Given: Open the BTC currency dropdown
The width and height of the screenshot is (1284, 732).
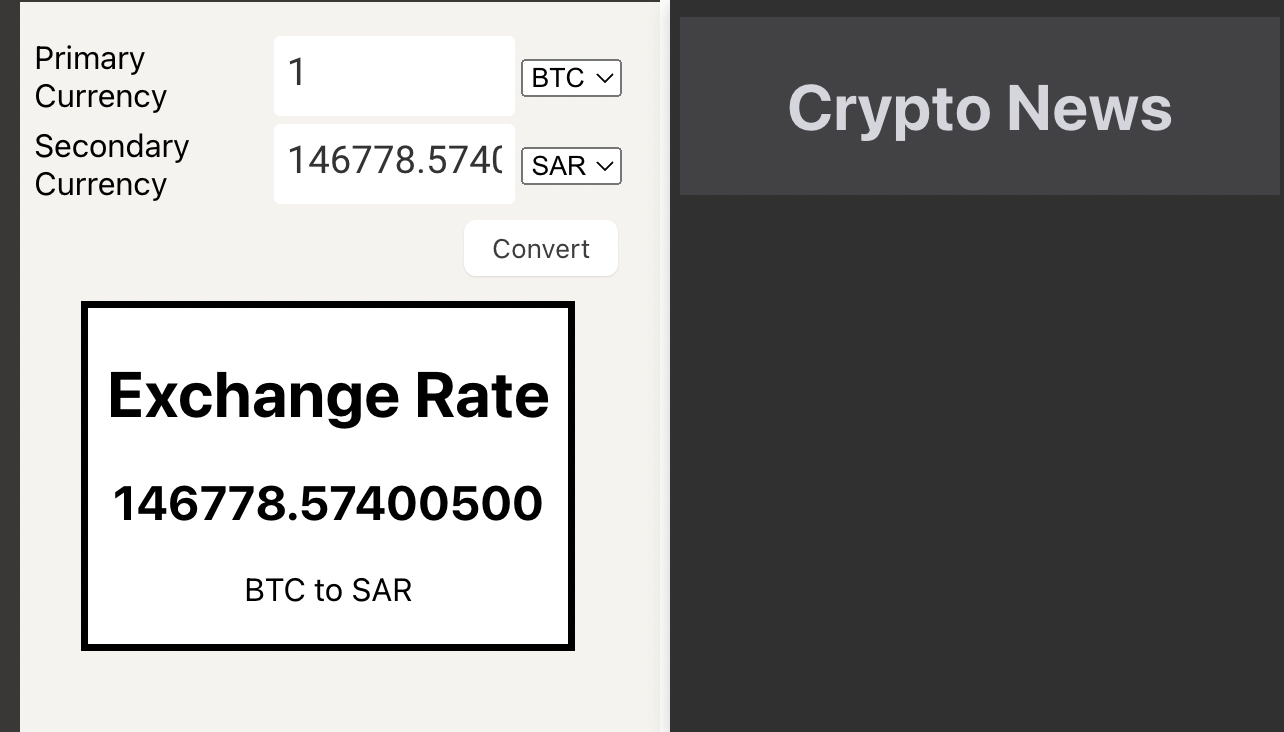Looking at the screenshot, I should pyautogui.click(x=571, y=78).
